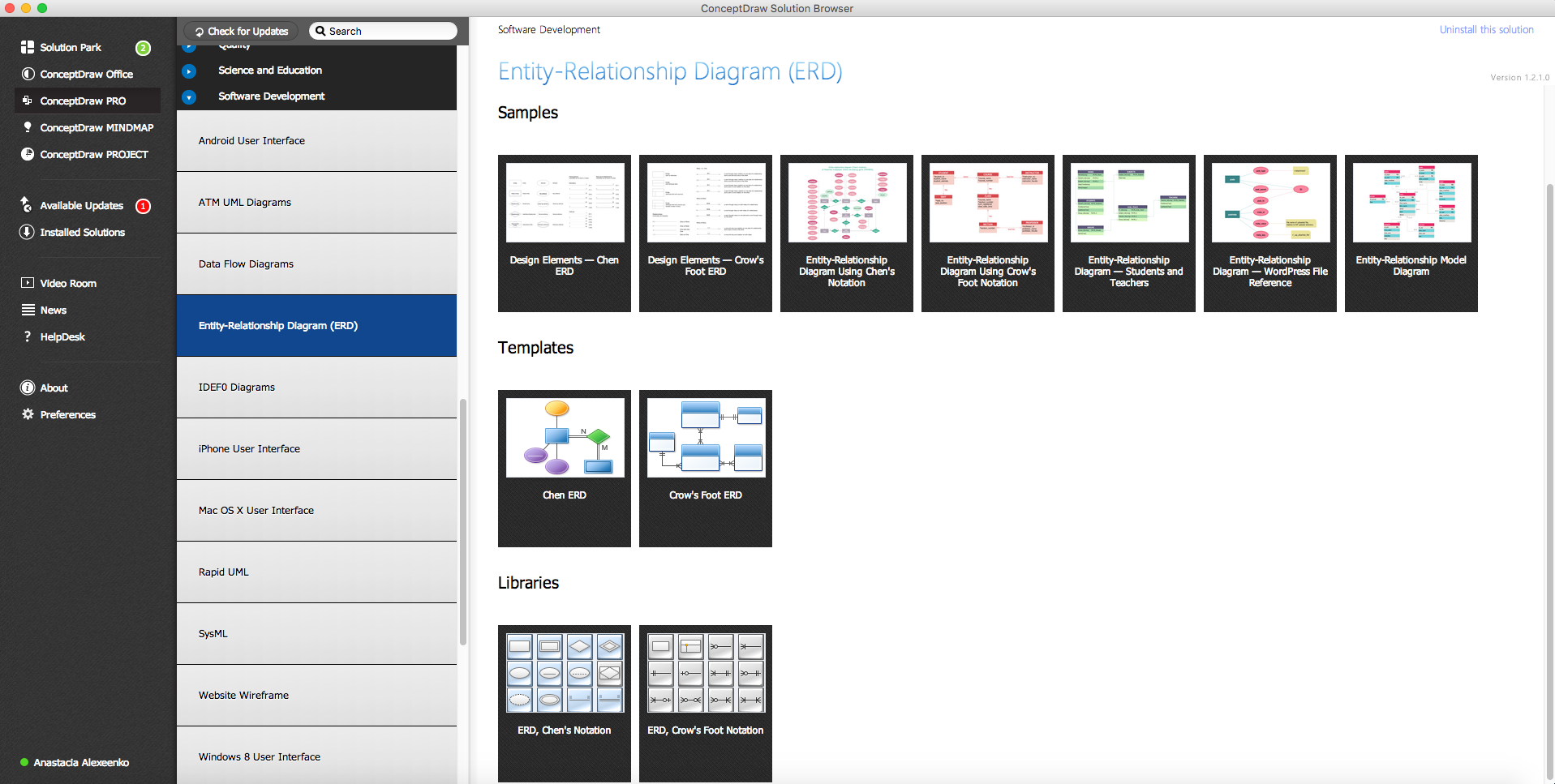Click the News list icon
Image resolution: width=1555 pixels, height=784 pixels.
coord(28,310)
